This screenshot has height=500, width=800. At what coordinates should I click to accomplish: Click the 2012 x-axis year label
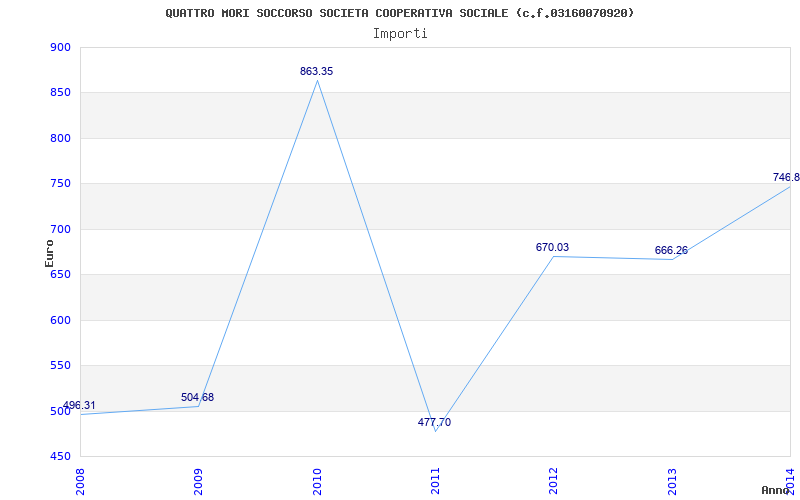[x=554, y=482]
